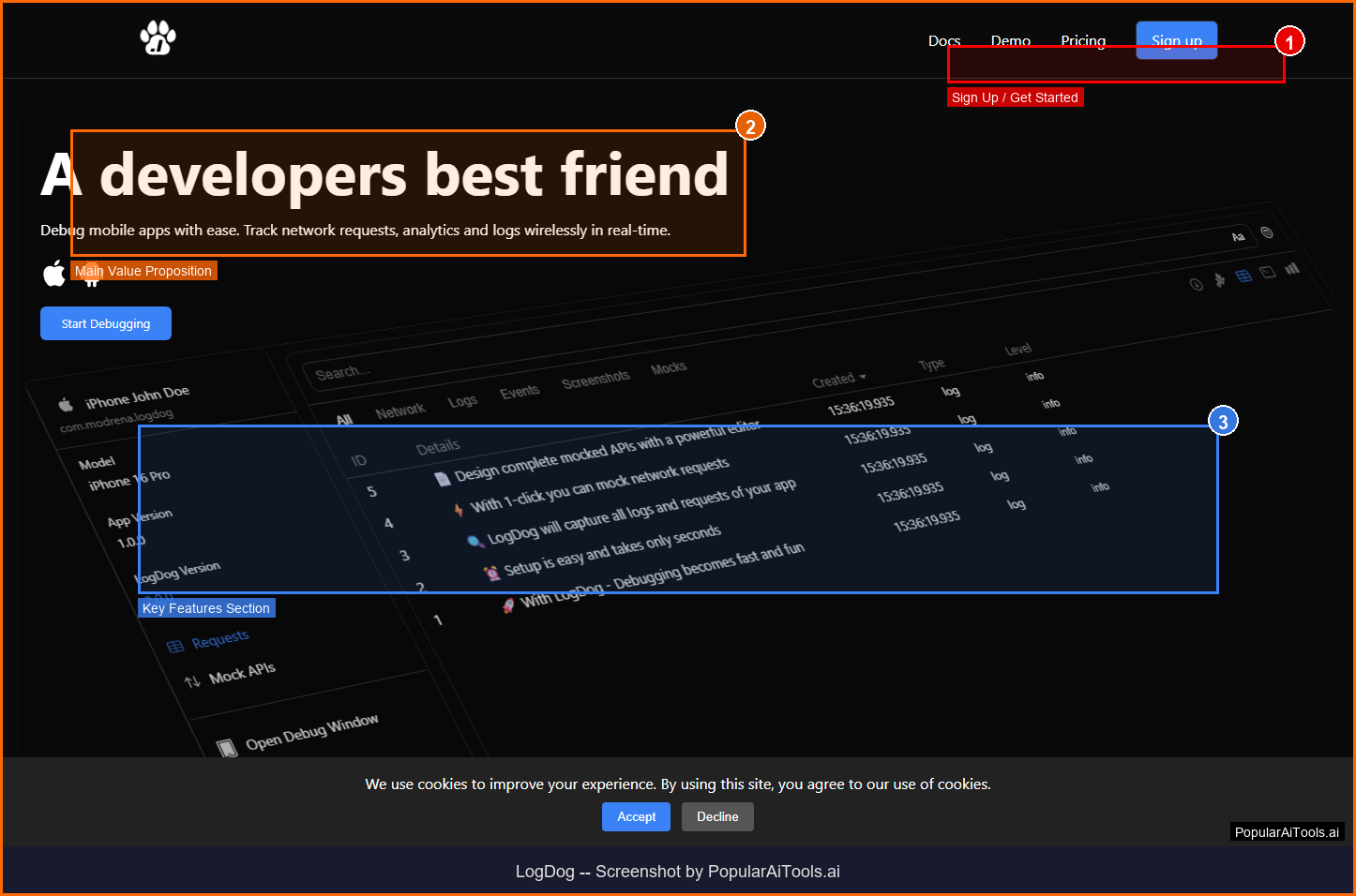Click the bar chart icon in toolbar
1356x896 pixels.
(1292, 269)
